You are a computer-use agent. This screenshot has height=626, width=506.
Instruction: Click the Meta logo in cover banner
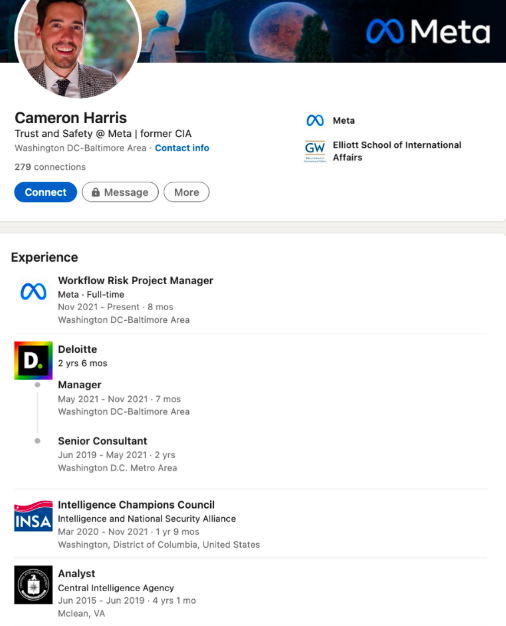[x=428, y=31]
